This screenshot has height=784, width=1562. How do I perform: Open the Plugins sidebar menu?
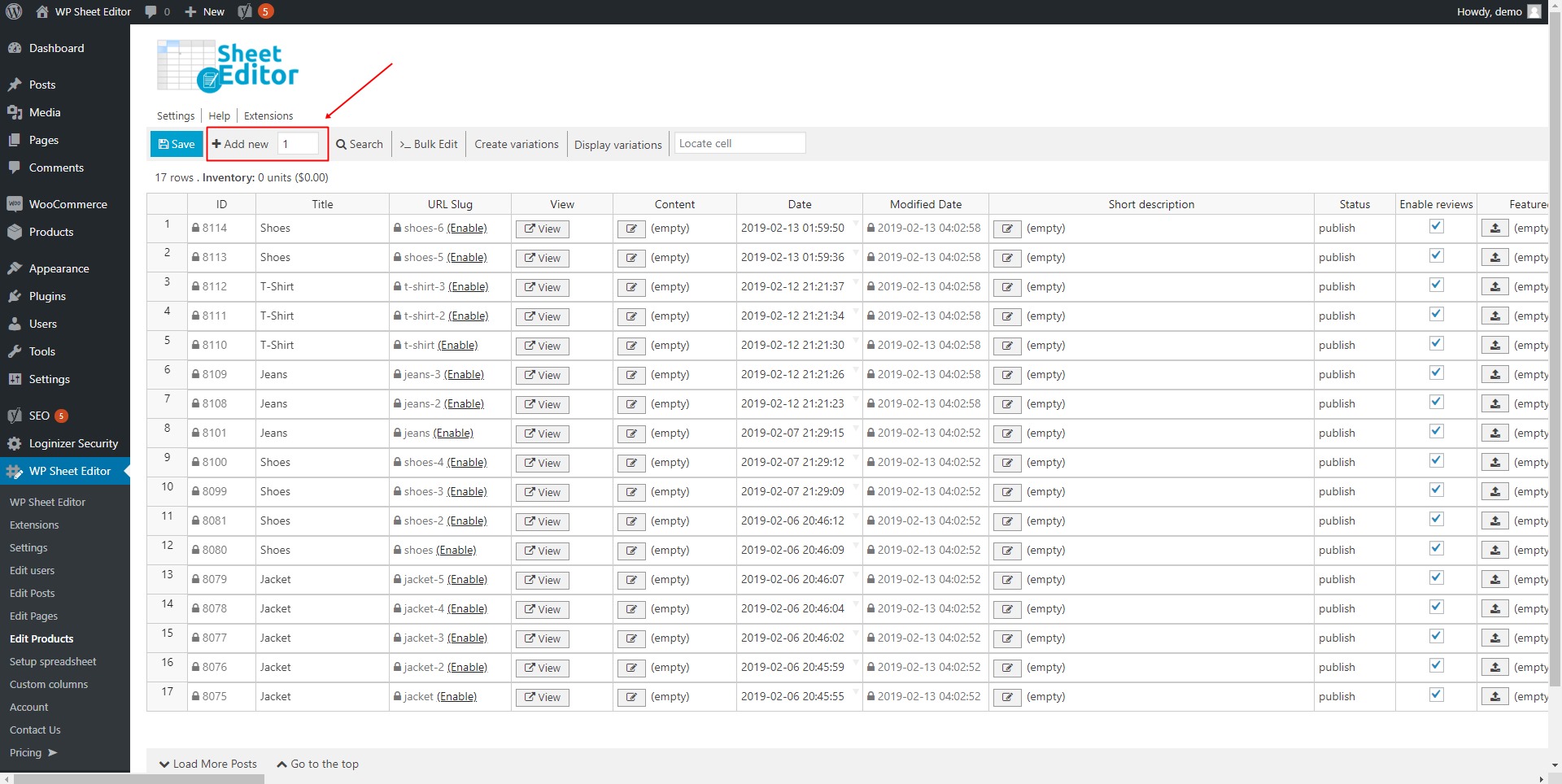point(47,296)
